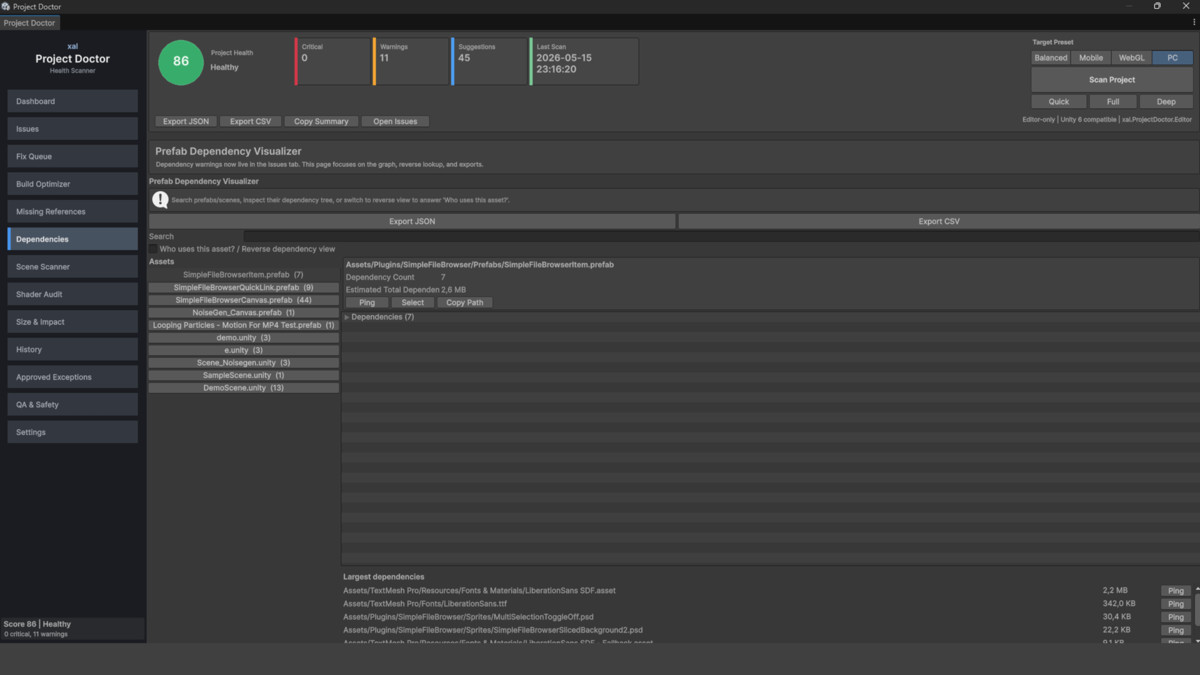Select NoiseGen_Canvas.prefab (1) asset
This screenshot has width=1200, height=675.
coord(243,312)
